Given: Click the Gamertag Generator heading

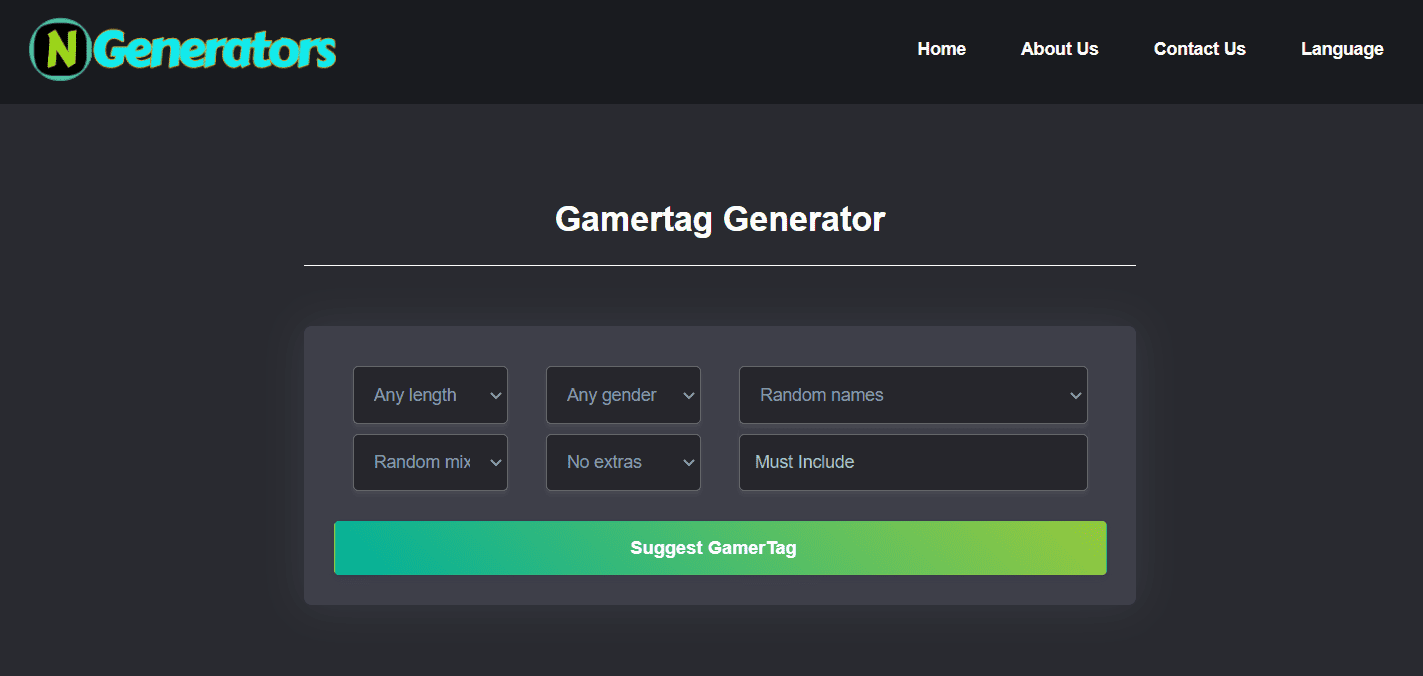Looking at the screenshot, I should [x=719, y=219].
